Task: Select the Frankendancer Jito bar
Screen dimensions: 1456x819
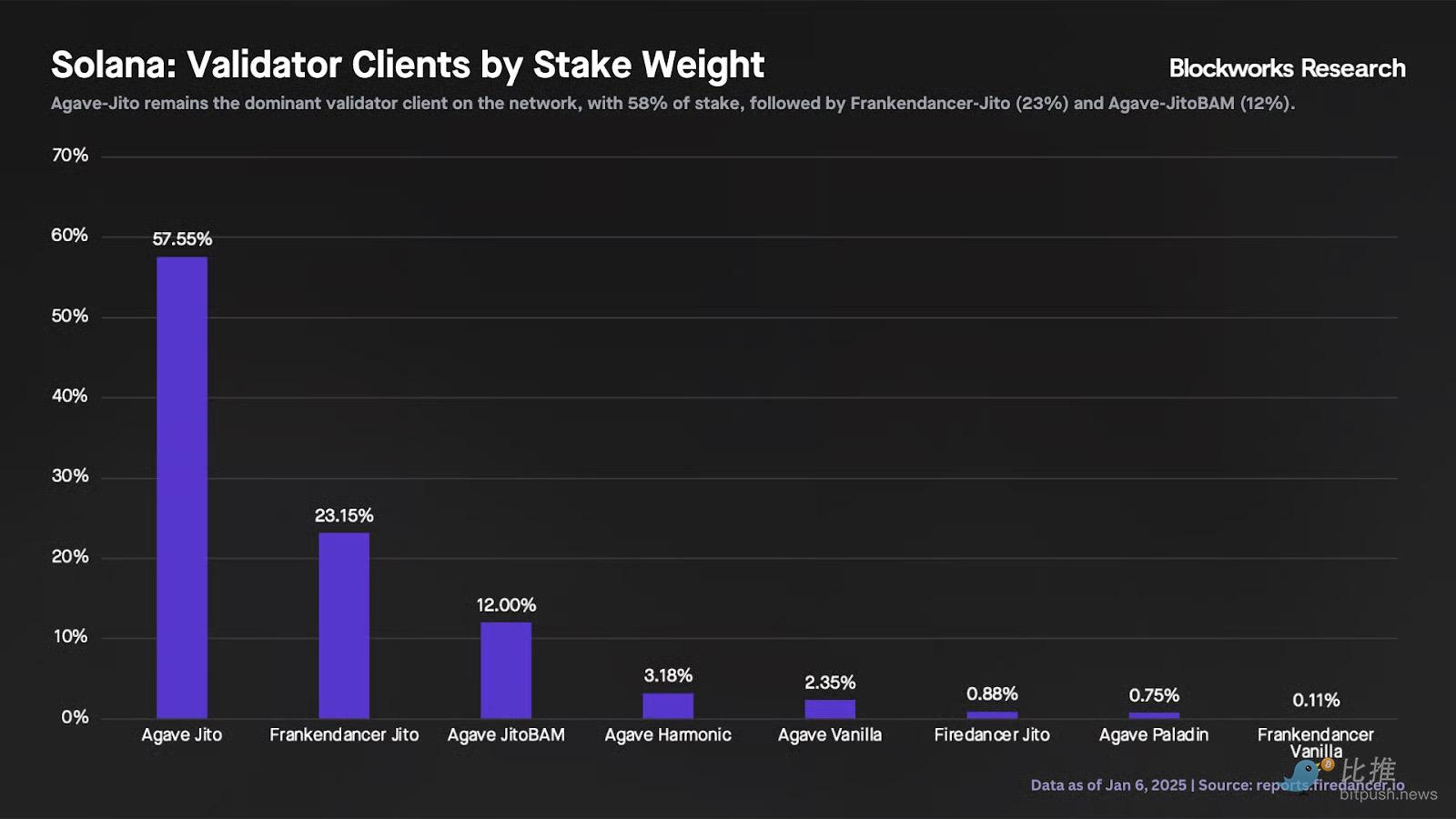Action: coord(344,625)
